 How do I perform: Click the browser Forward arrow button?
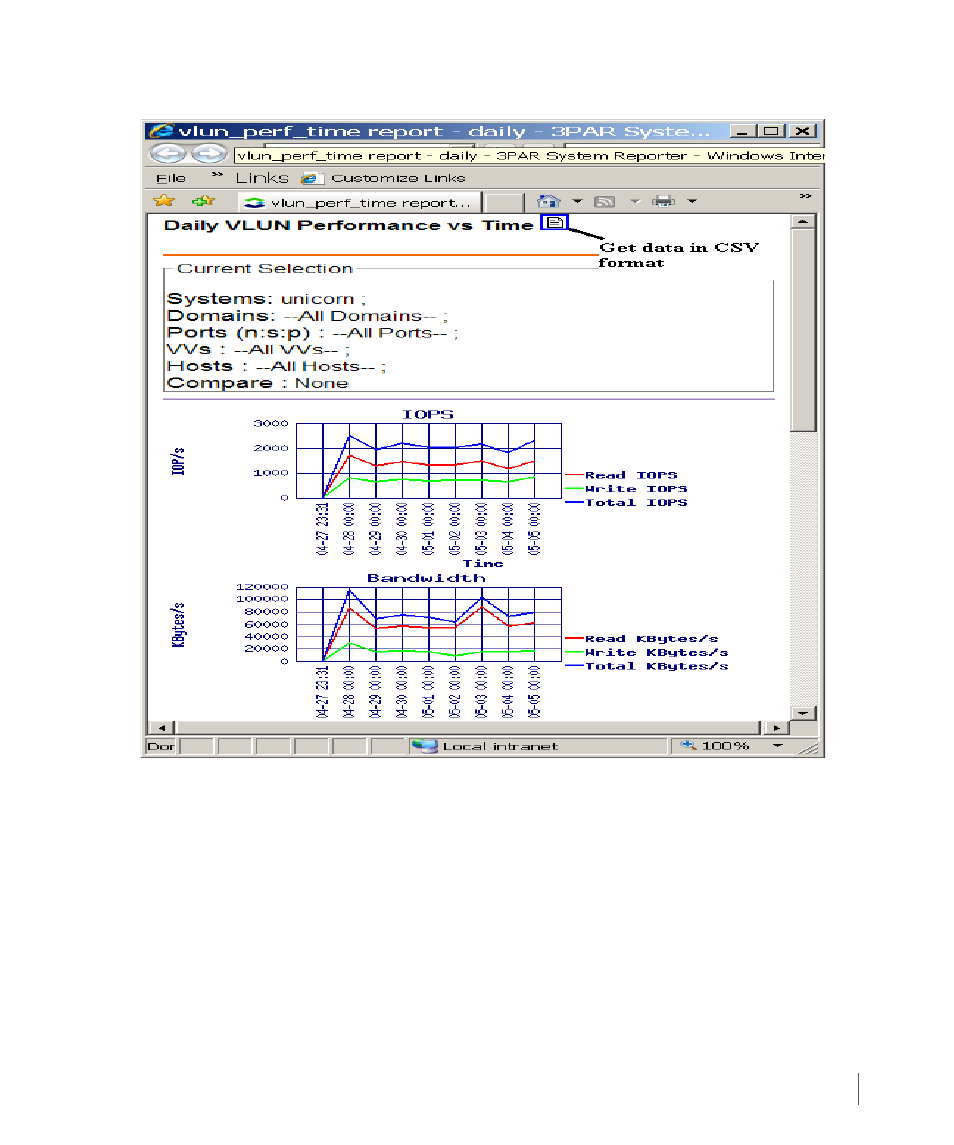pyautogui.click(x=210, y=154)
